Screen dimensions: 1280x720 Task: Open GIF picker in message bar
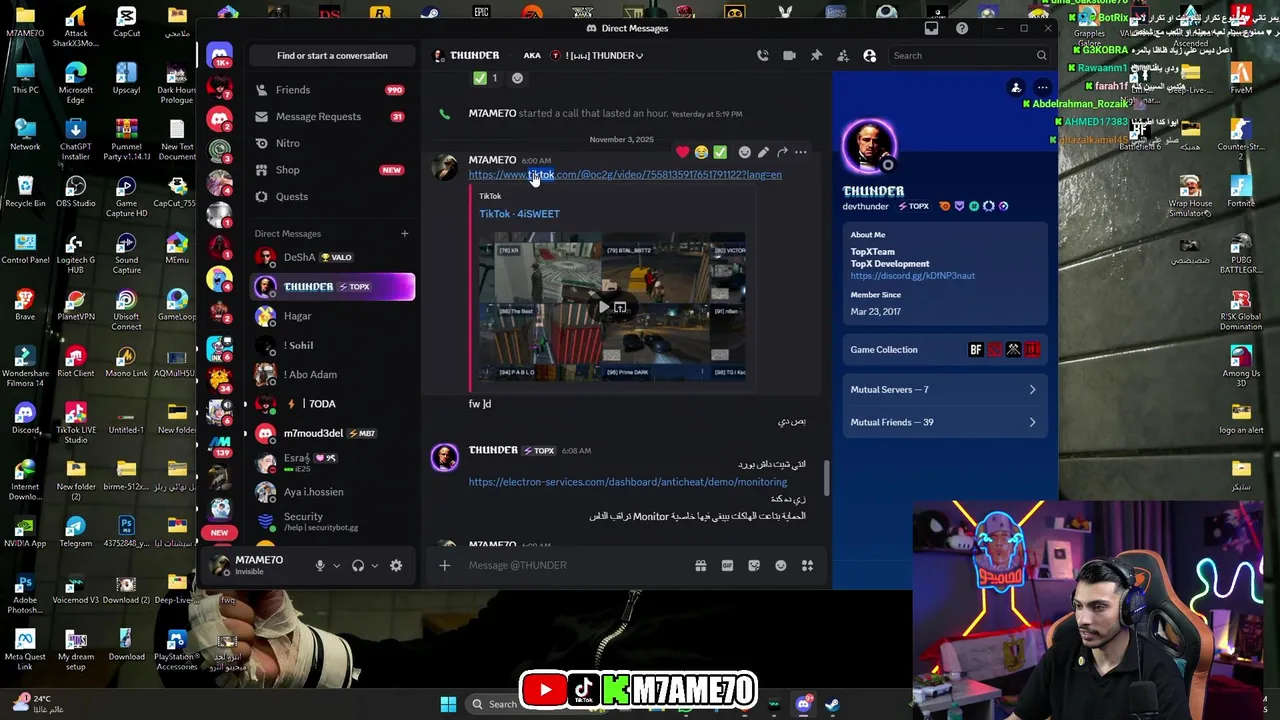point(727,565)
